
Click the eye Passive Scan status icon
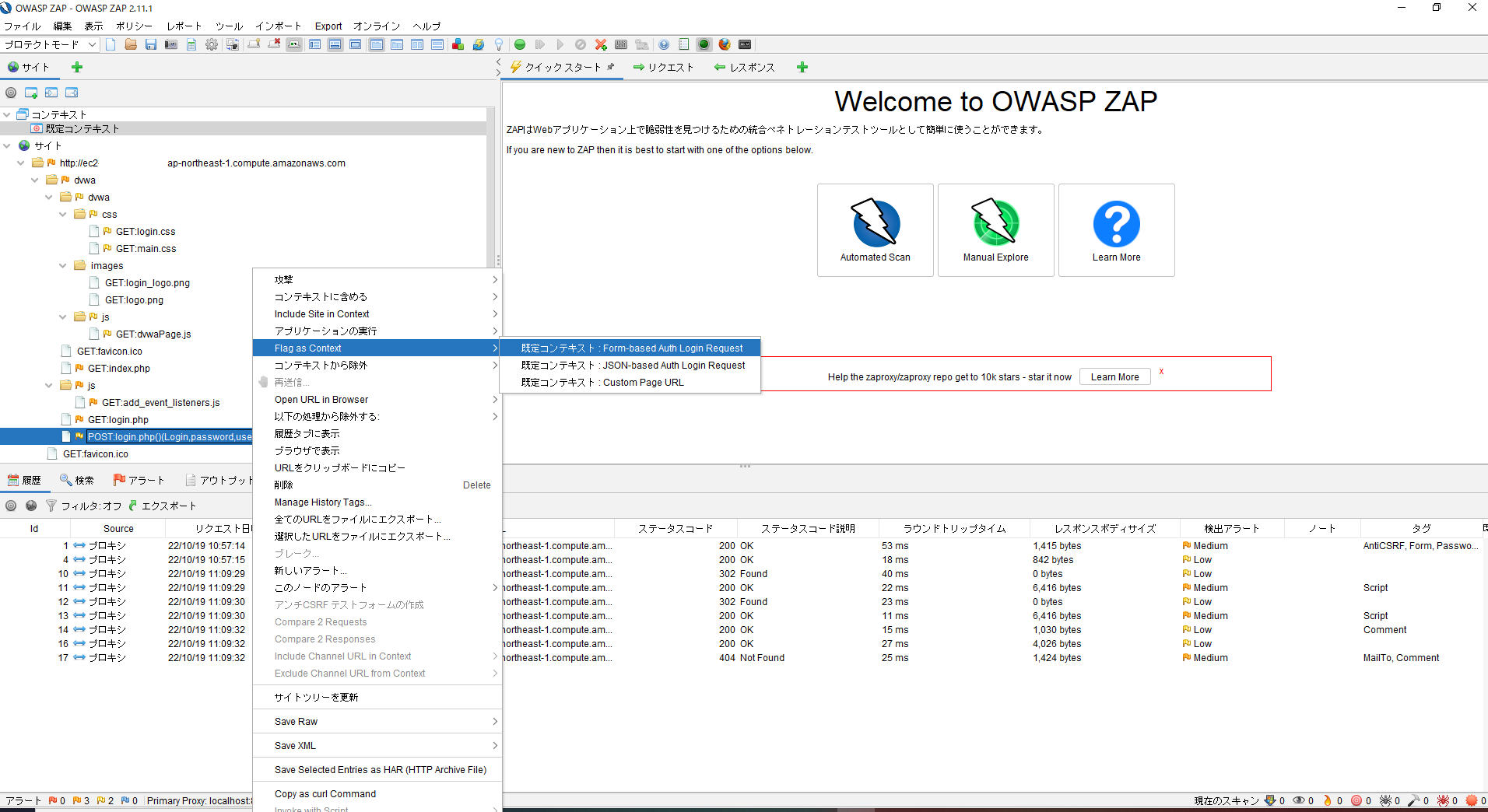pyautogui.click(x=1299, y=800)
